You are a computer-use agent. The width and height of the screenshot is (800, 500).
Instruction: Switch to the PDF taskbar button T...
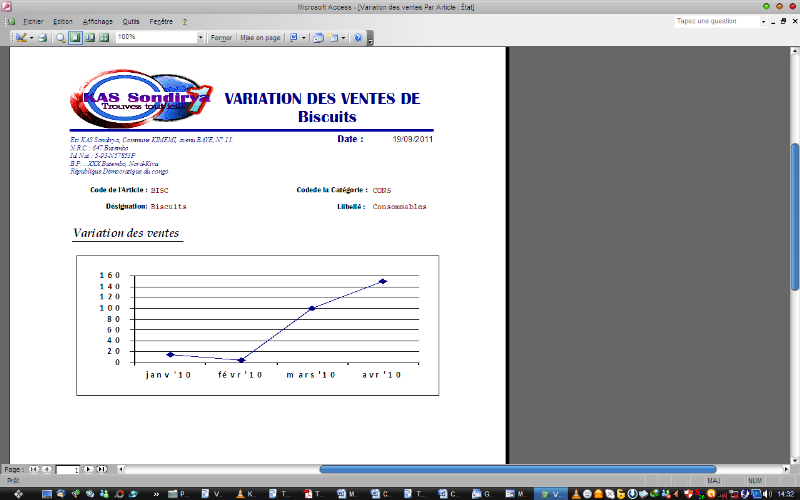pos(314,494)
